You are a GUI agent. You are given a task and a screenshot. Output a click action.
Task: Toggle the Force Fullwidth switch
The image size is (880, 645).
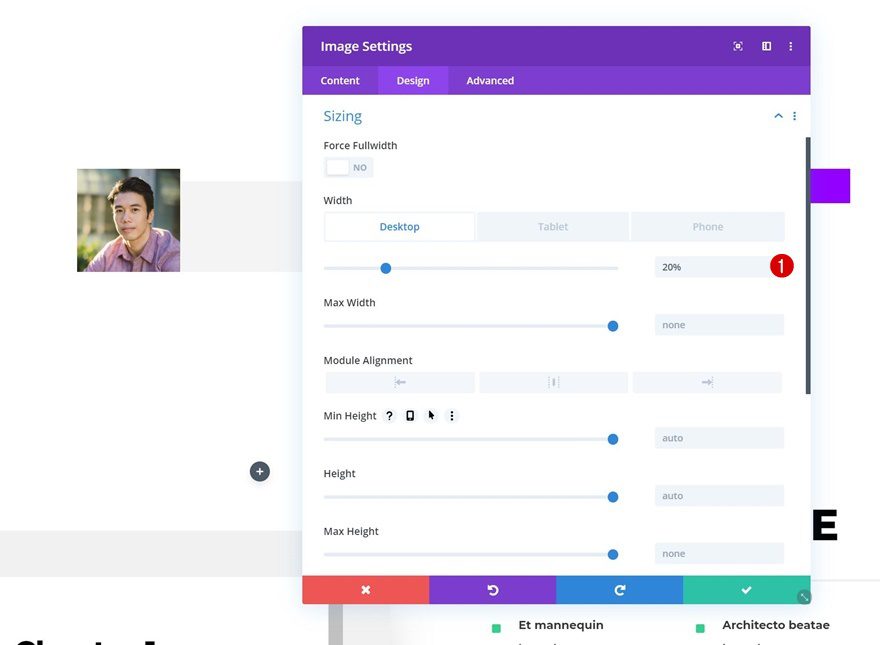point(348,167)
